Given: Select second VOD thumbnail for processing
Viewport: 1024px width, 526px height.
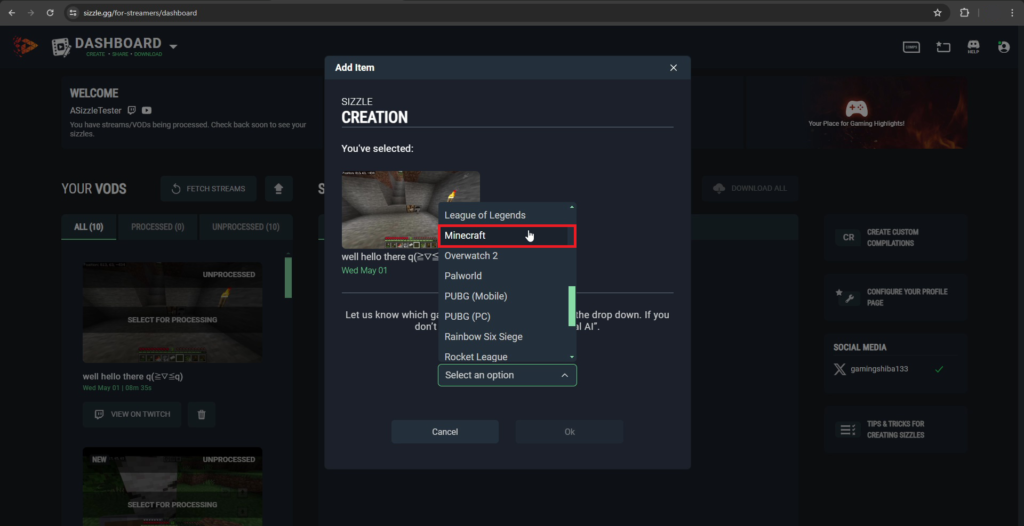Looking at the screenshot, I should coord(172,486).
